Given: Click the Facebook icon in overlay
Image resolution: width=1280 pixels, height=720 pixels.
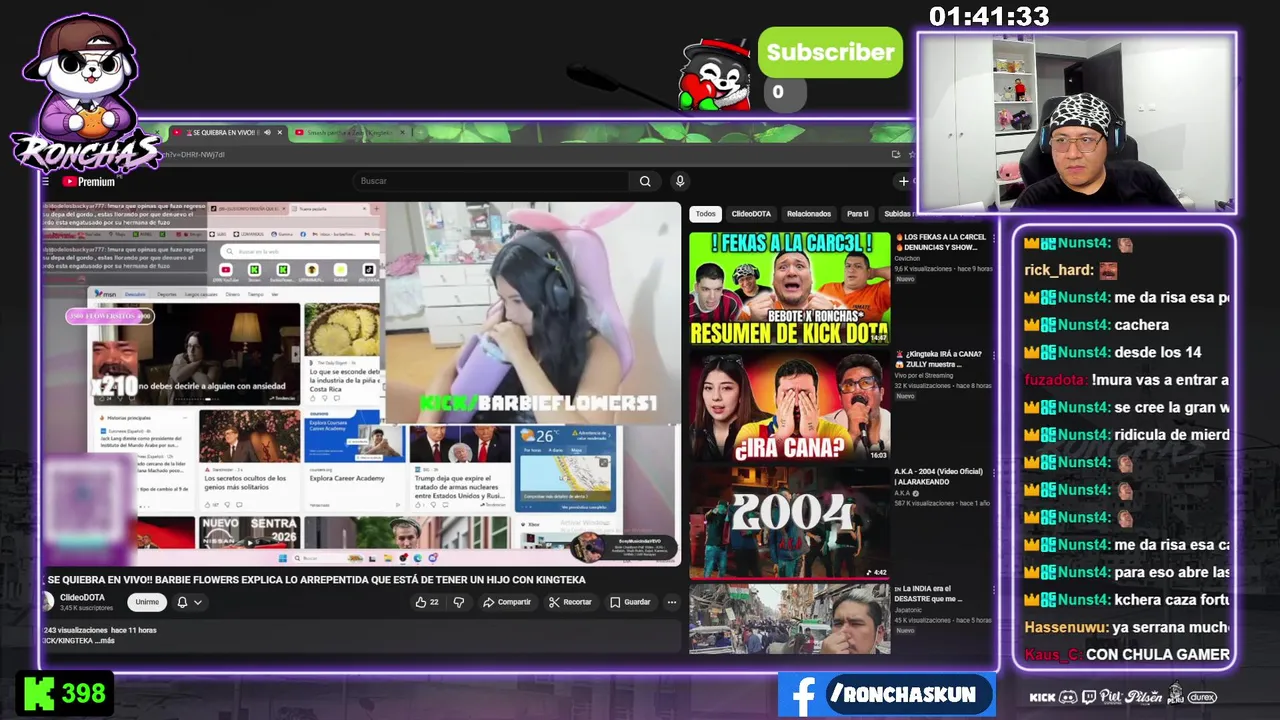Looking at the screenshot, I should coord(802,695).
